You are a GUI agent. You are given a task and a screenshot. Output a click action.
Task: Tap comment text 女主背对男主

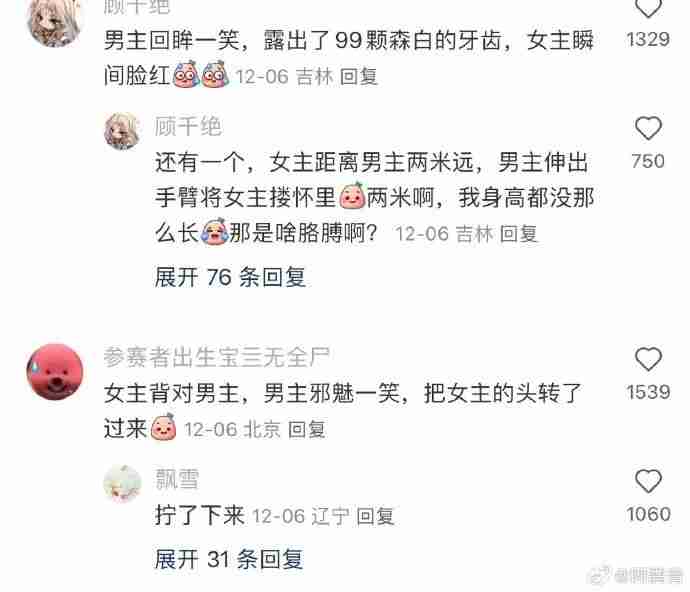[x=171, y=393]
